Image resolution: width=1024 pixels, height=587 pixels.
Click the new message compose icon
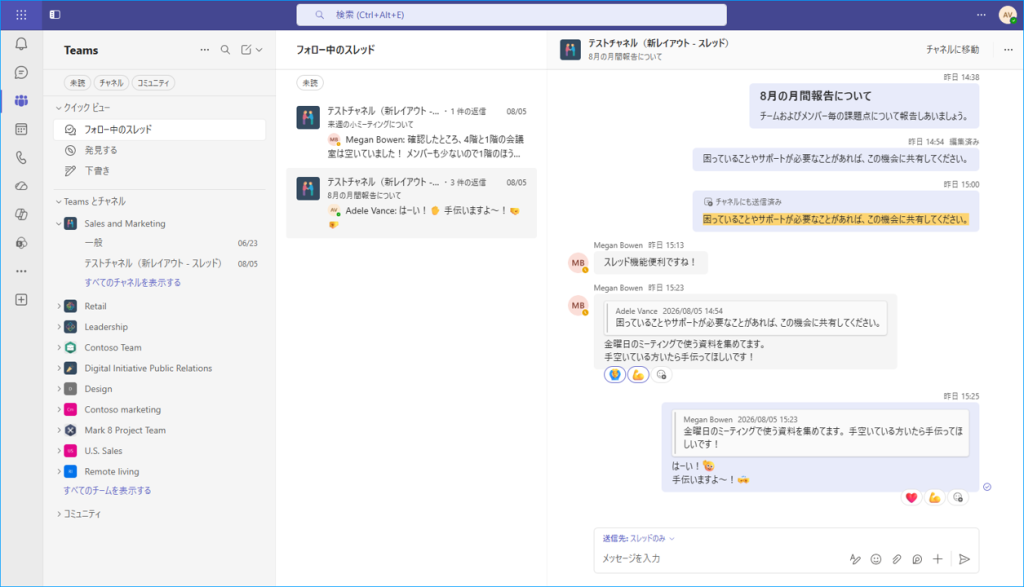246,50
